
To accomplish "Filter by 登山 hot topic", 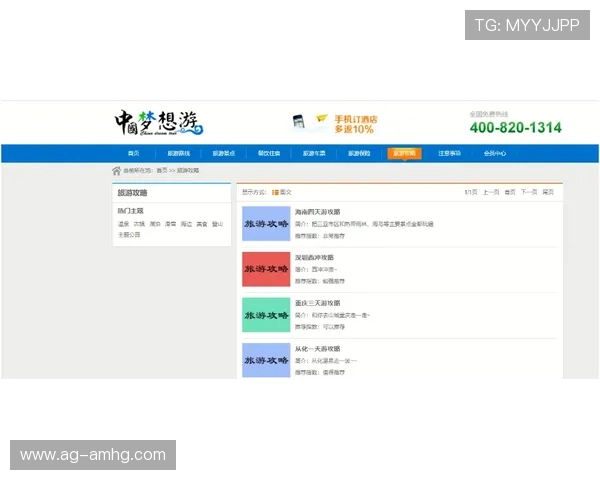I will [217, 224].
